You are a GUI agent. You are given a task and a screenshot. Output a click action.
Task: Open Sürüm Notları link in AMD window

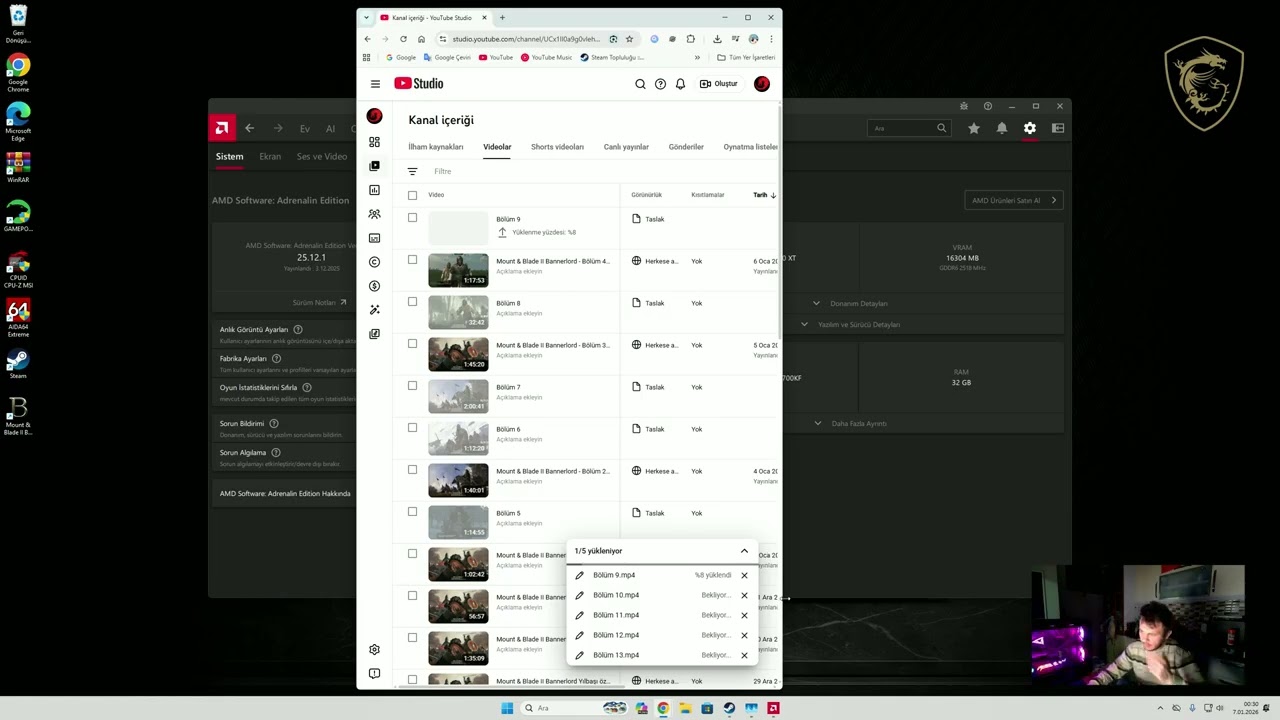(319, 302)
